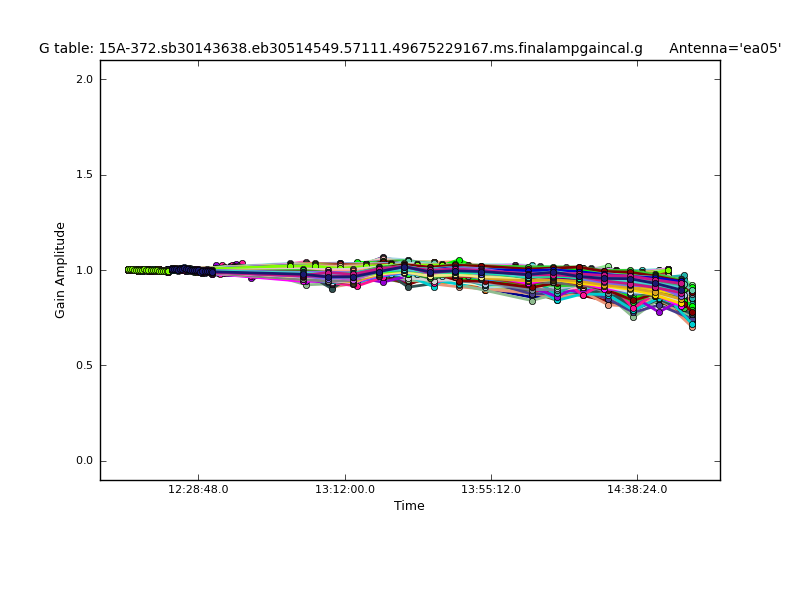This screenshot has width=800, height=600.
Task: Click the Antenna='ea05' label
Action: (x=725, y=48)
